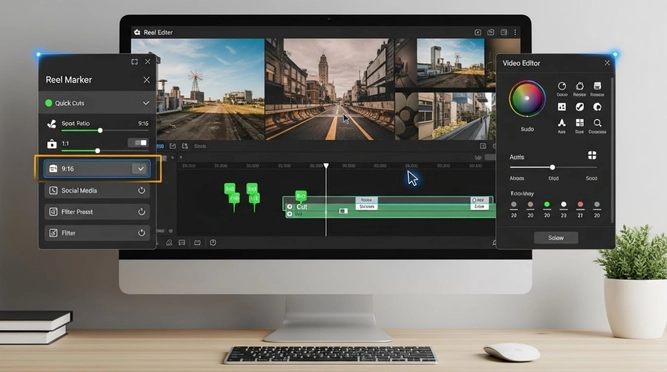Toggle the Filter Preset power button
The width and height of the screenshot is (667, 372).
pos(142,212)
